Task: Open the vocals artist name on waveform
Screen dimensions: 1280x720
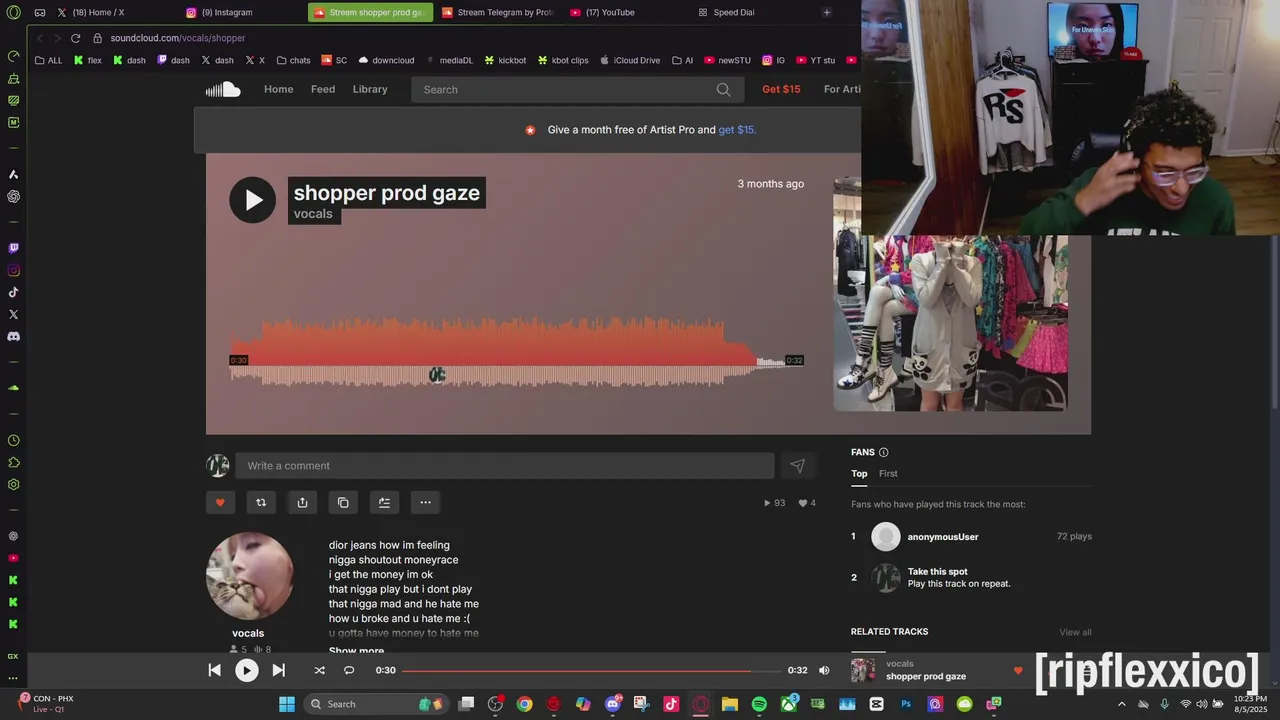Action: [313, 214]
